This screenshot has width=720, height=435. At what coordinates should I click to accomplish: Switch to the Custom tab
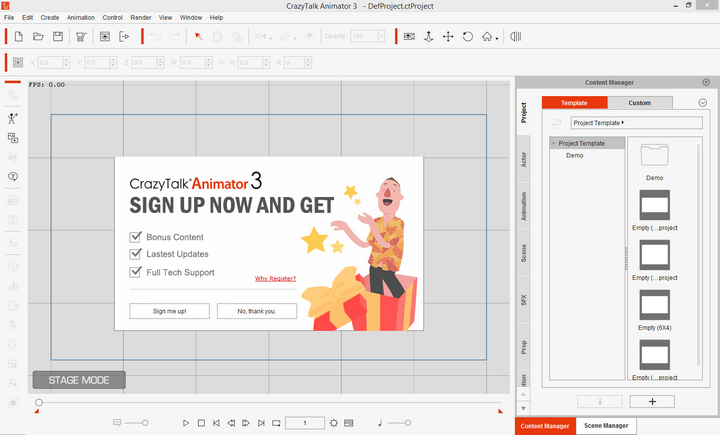pyautogui.click(x=640, y=103)
